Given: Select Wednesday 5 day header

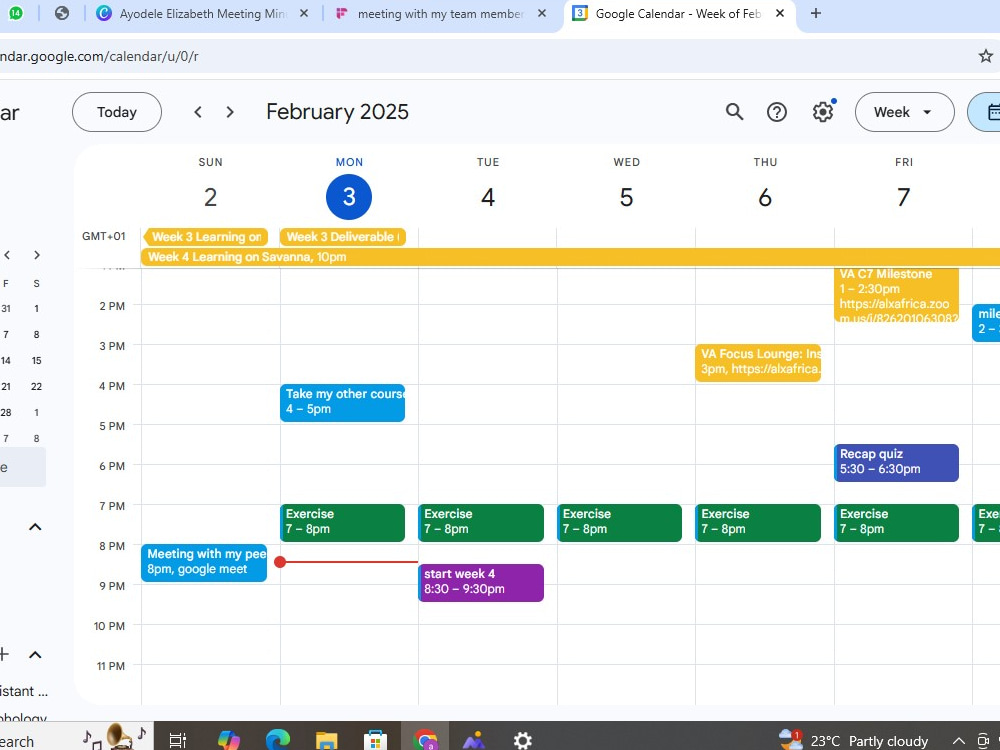Looking at the screenshot, I should 626,197.
